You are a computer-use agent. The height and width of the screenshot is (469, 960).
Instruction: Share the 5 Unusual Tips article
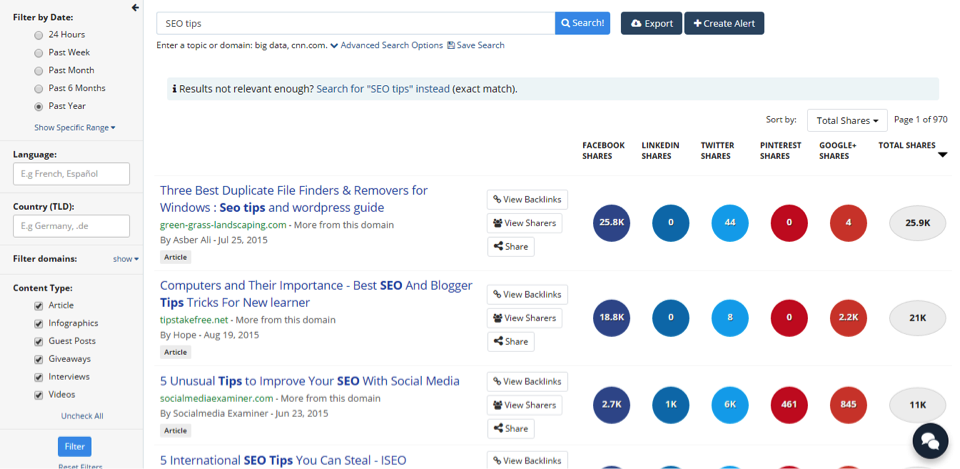[511, 429]
